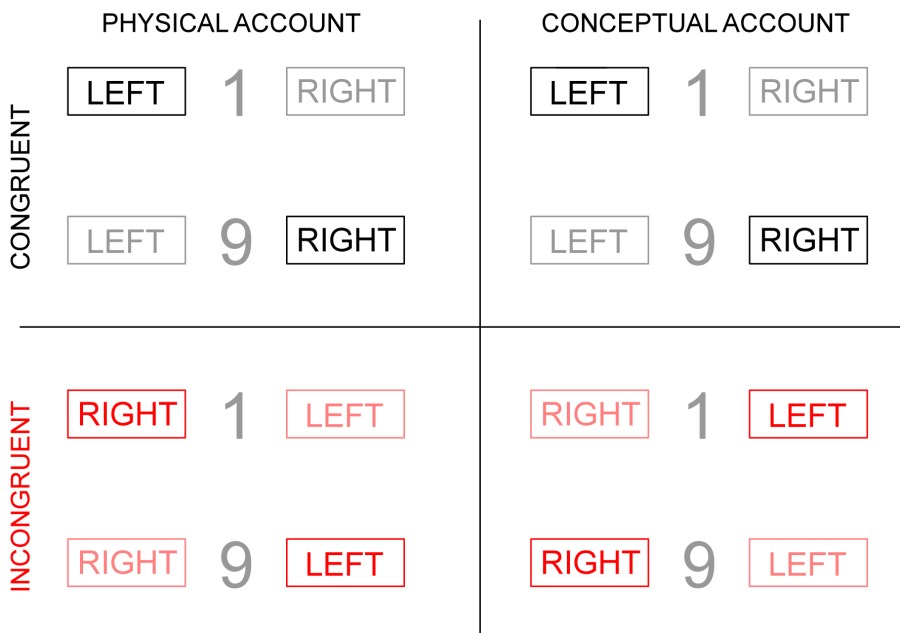
Task: Select bright red LEFT box in Physical incongruent quadrant
Action: [345, 563]
